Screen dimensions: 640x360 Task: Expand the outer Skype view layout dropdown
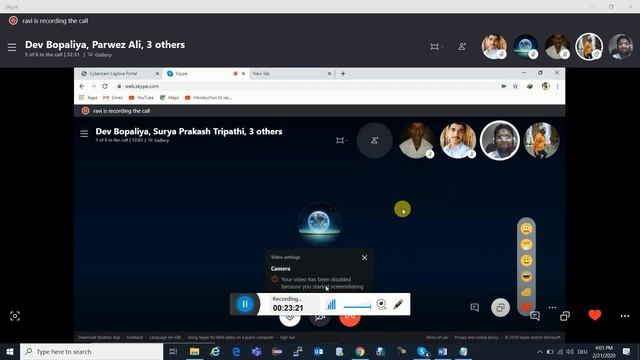pyautogui.click(x=436, y=47)
